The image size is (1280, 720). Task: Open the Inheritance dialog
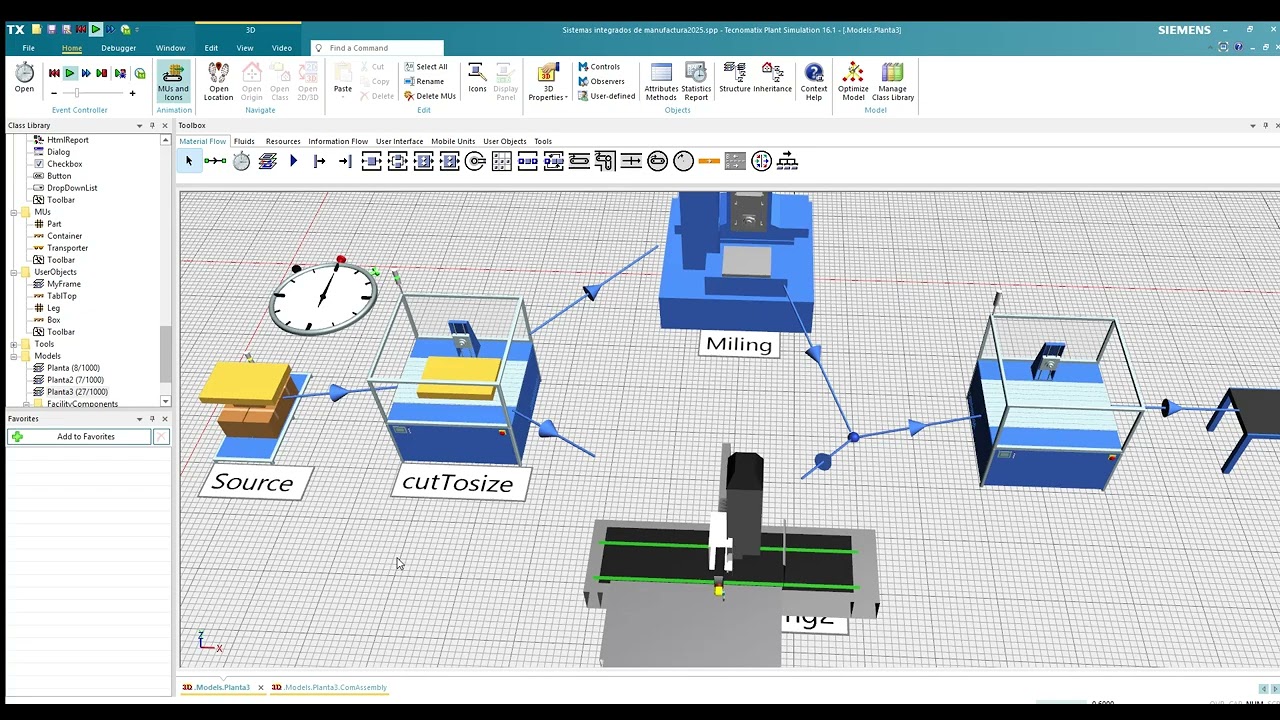coord(772,78)
